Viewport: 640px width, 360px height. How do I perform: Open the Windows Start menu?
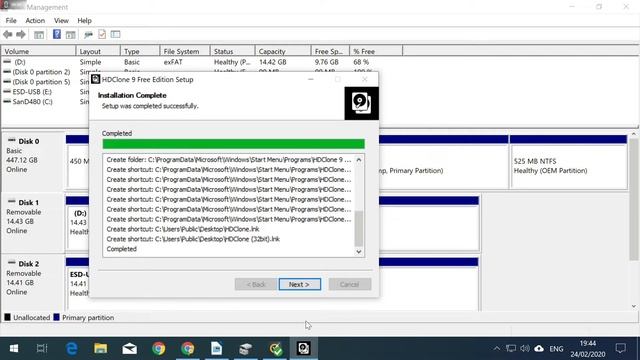(13, 349)
